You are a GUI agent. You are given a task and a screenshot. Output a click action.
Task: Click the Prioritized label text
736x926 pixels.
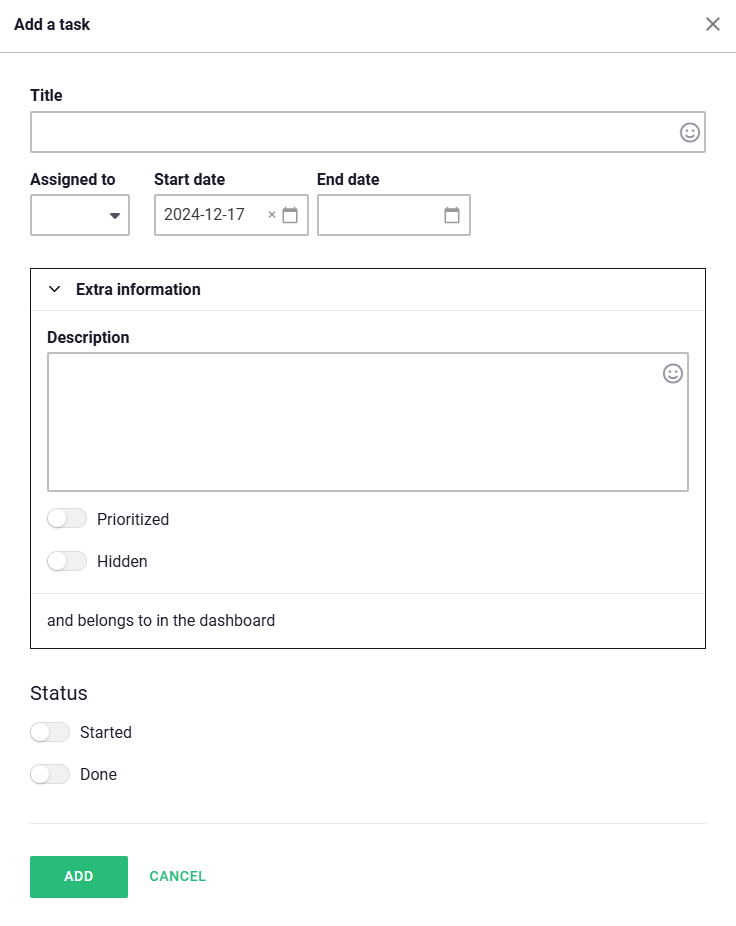click(133, 519)
